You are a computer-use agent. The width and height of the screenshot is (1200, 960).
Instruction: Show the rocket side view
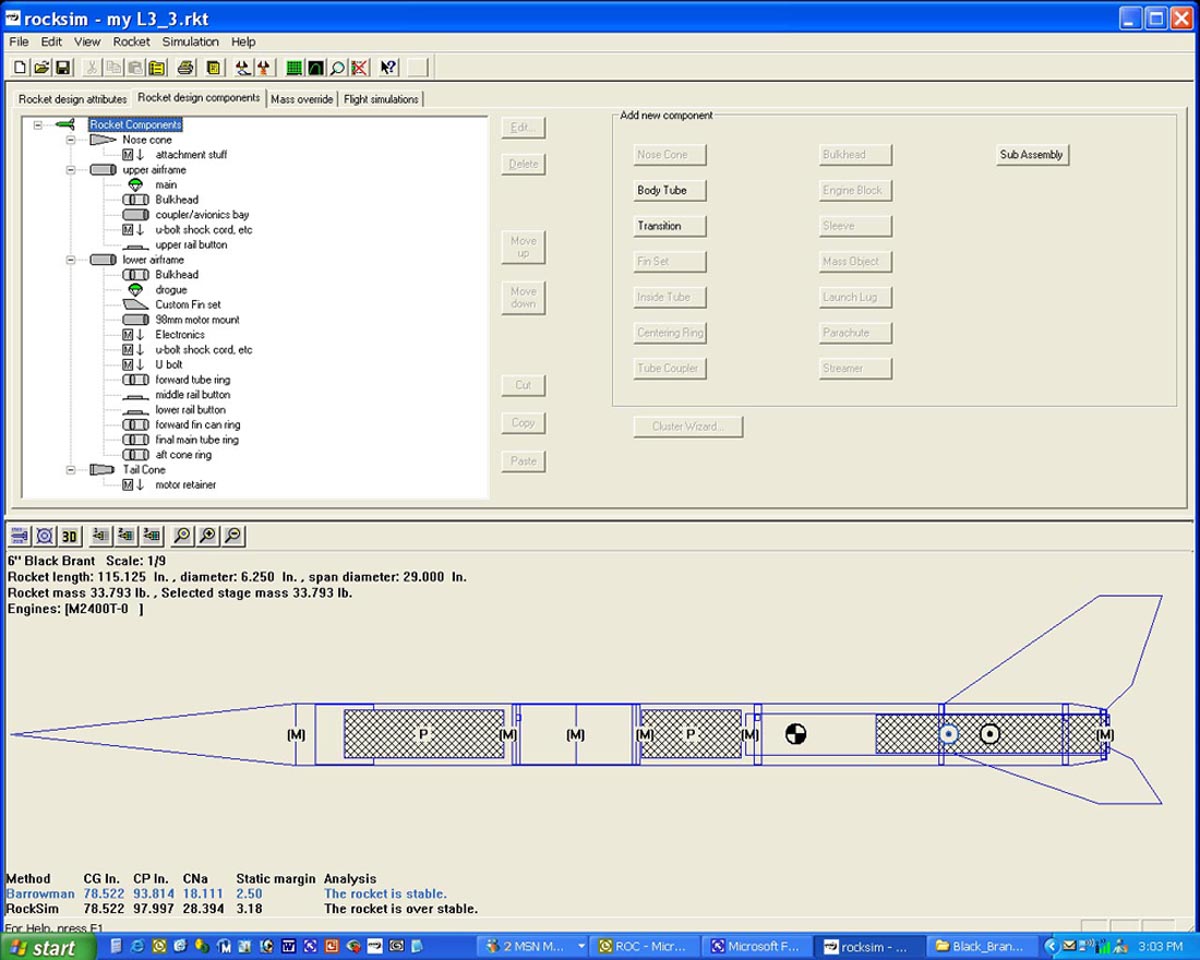point(19,536)
